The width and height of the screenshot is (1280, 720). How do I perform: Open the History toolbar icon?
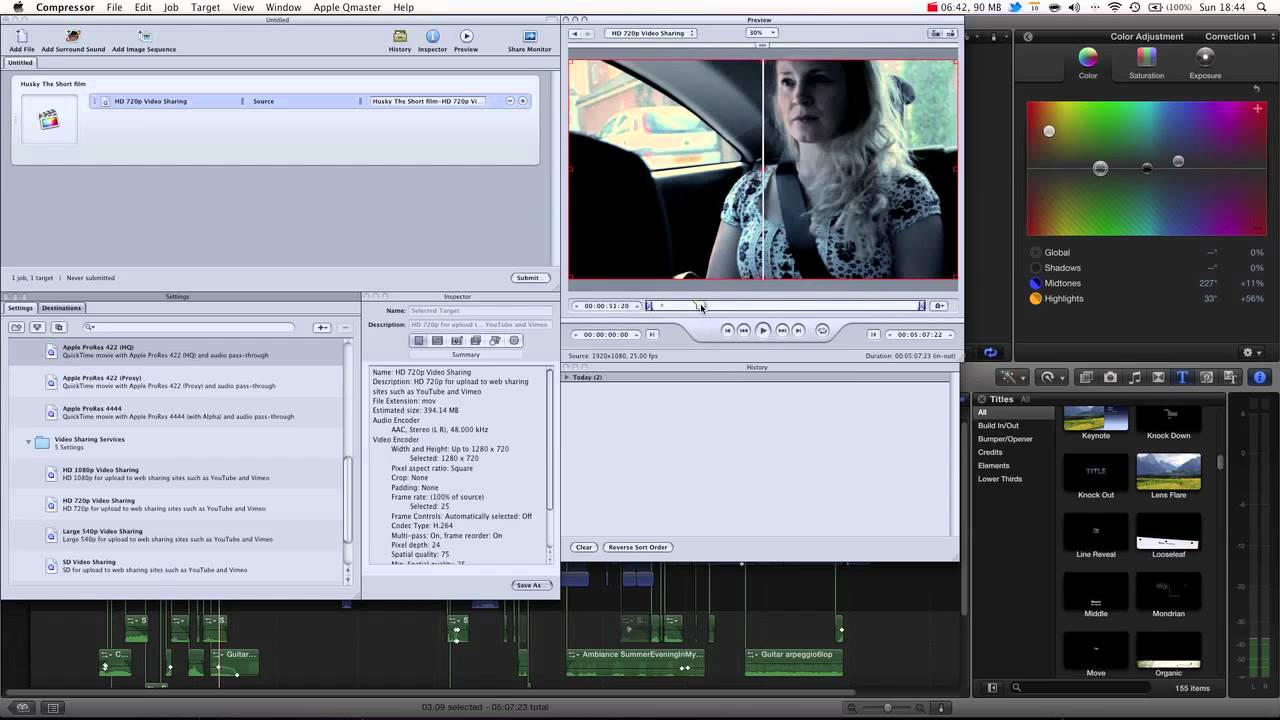(400, 37)
